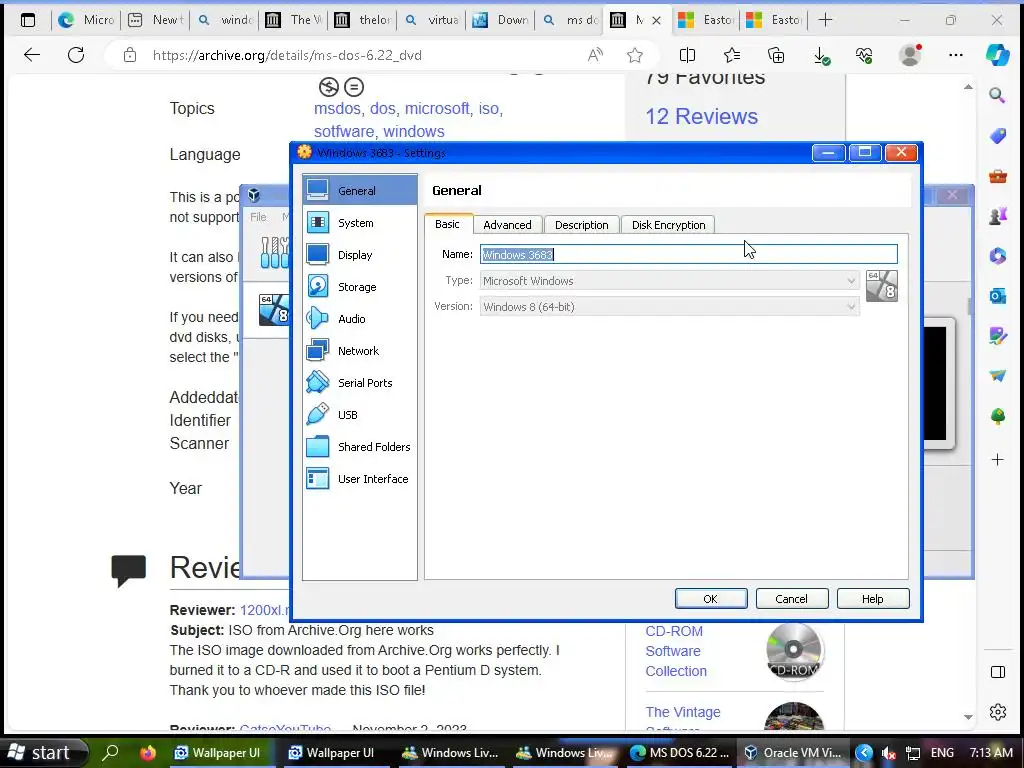The image size is (1024, 768).
Task: Open the '12 Reviews' link
Action: [701, 116]
